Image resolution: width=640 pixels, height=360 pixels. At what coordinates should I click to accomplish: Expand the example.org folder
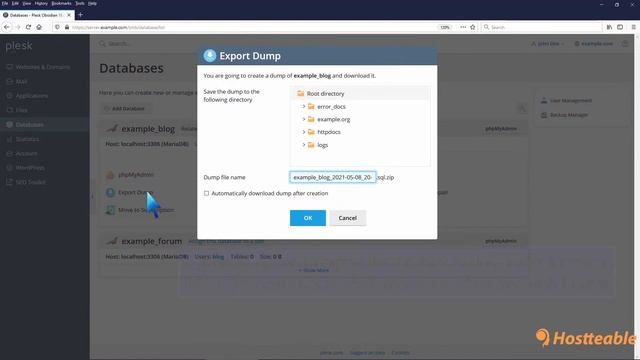point(304,119)
